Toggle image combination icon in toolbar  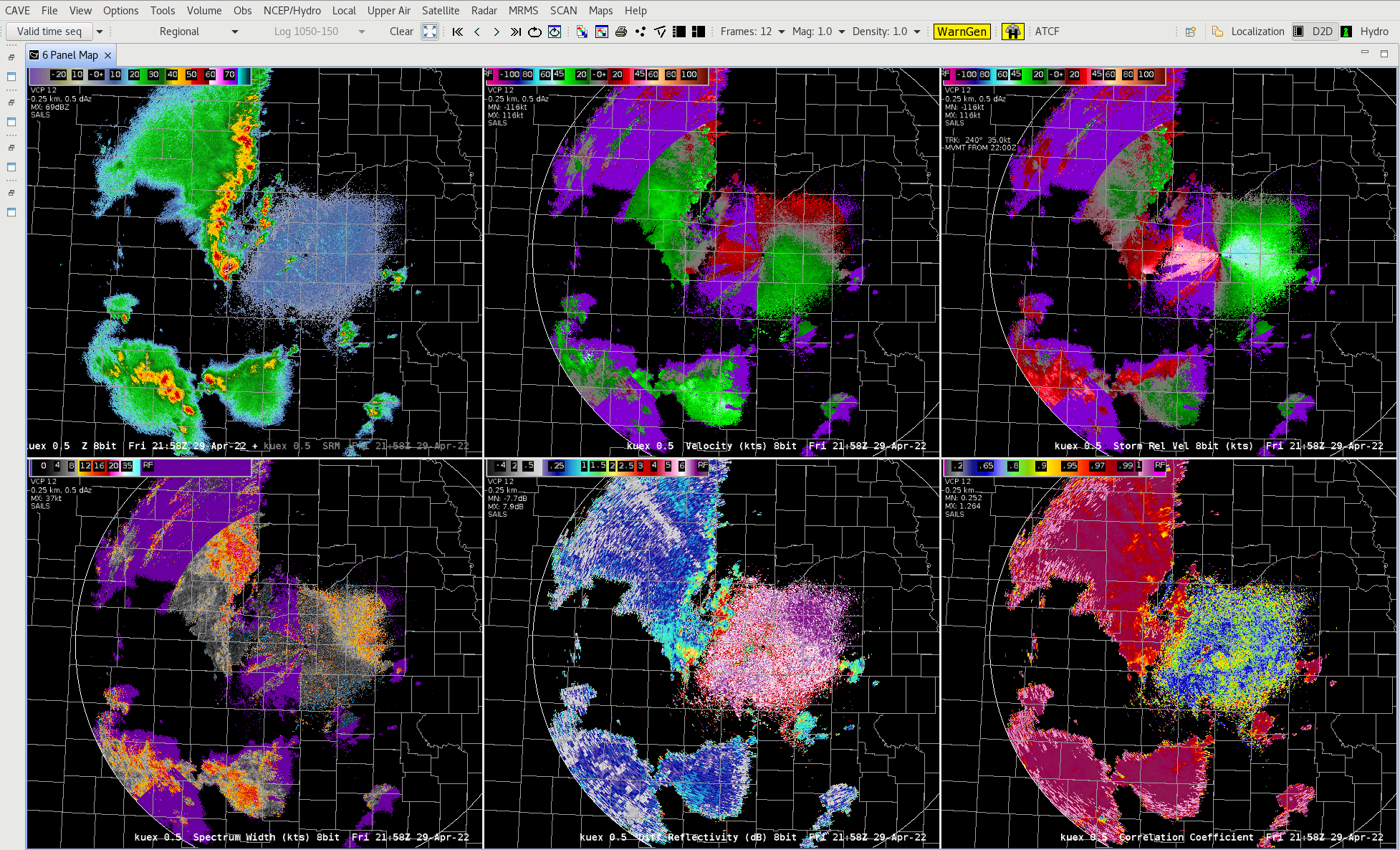[582, 32]
